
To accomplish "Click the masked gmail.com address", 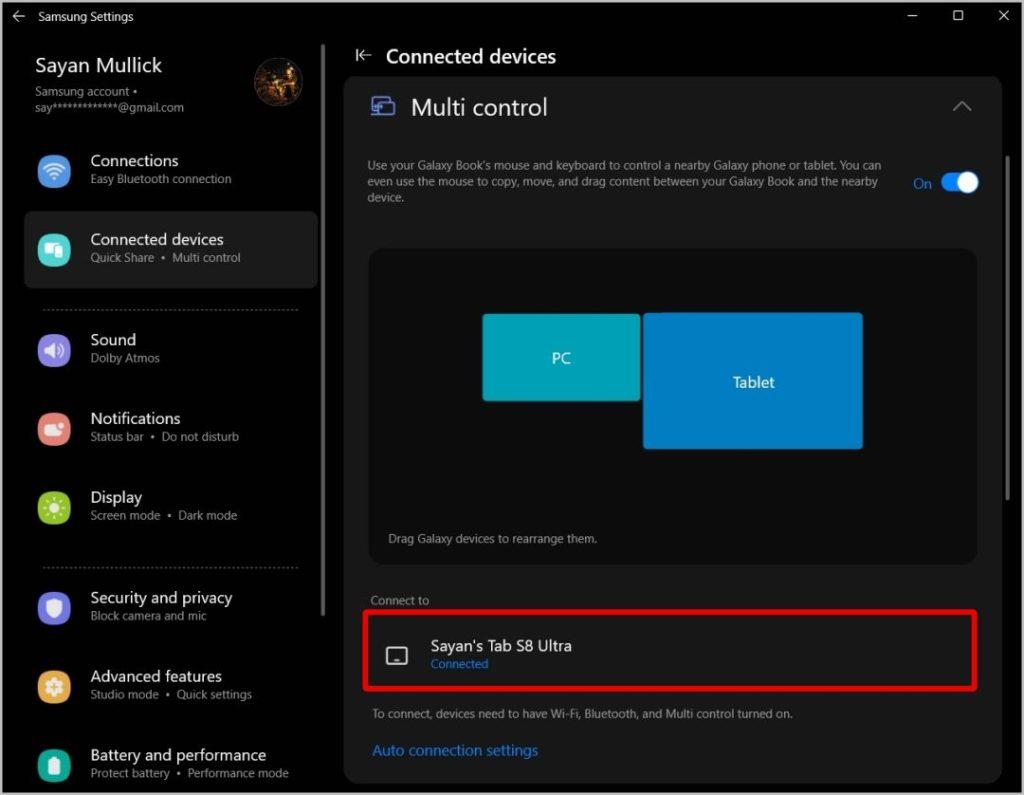I will tap(109, 108).
